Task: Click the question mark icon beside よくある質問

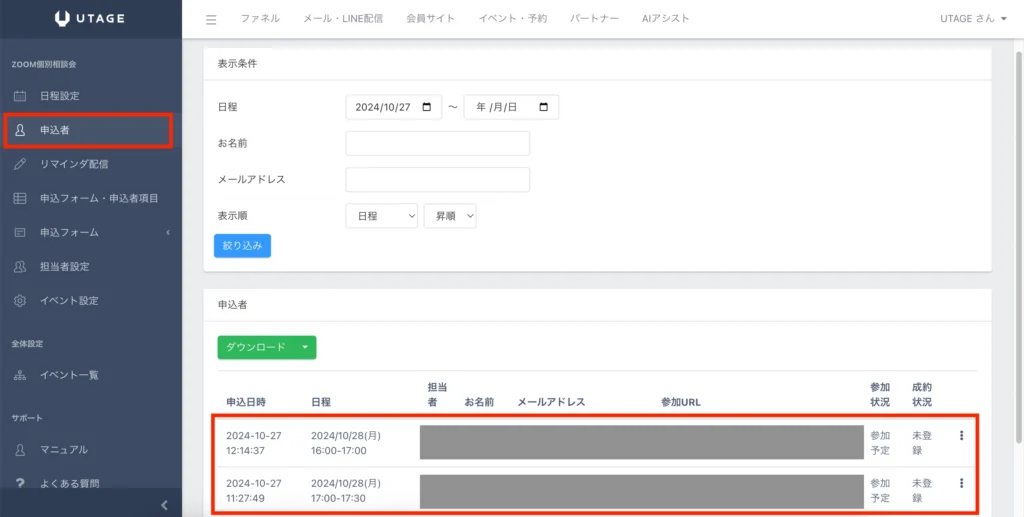Action: 20,484
